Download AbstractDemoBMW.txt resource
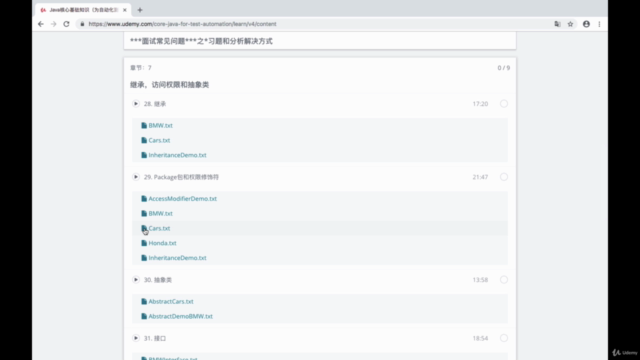The image size is (640, 360). (x=180, y=316)
